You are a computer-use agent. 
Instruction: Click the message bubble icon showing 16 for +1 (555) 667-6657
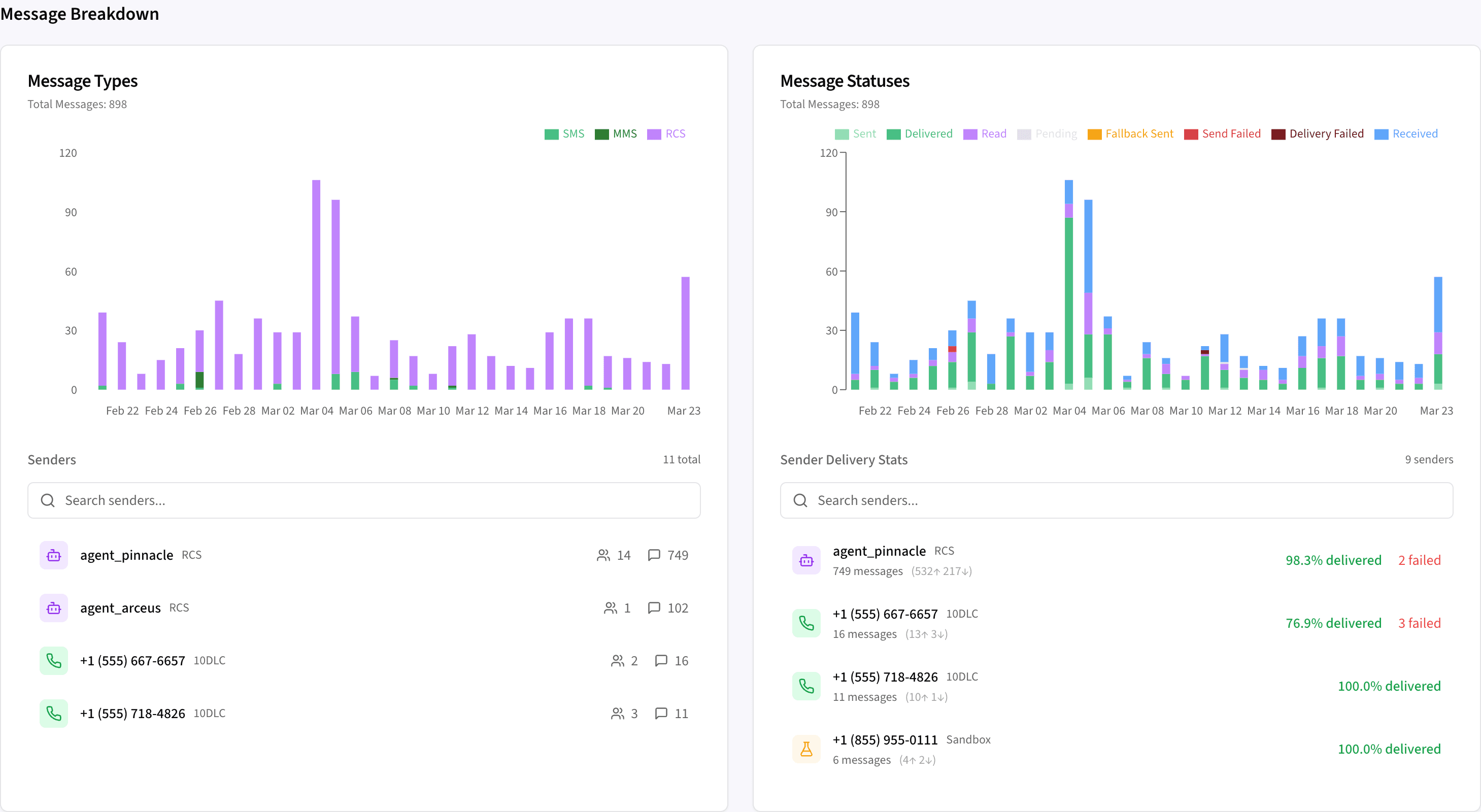661,661
